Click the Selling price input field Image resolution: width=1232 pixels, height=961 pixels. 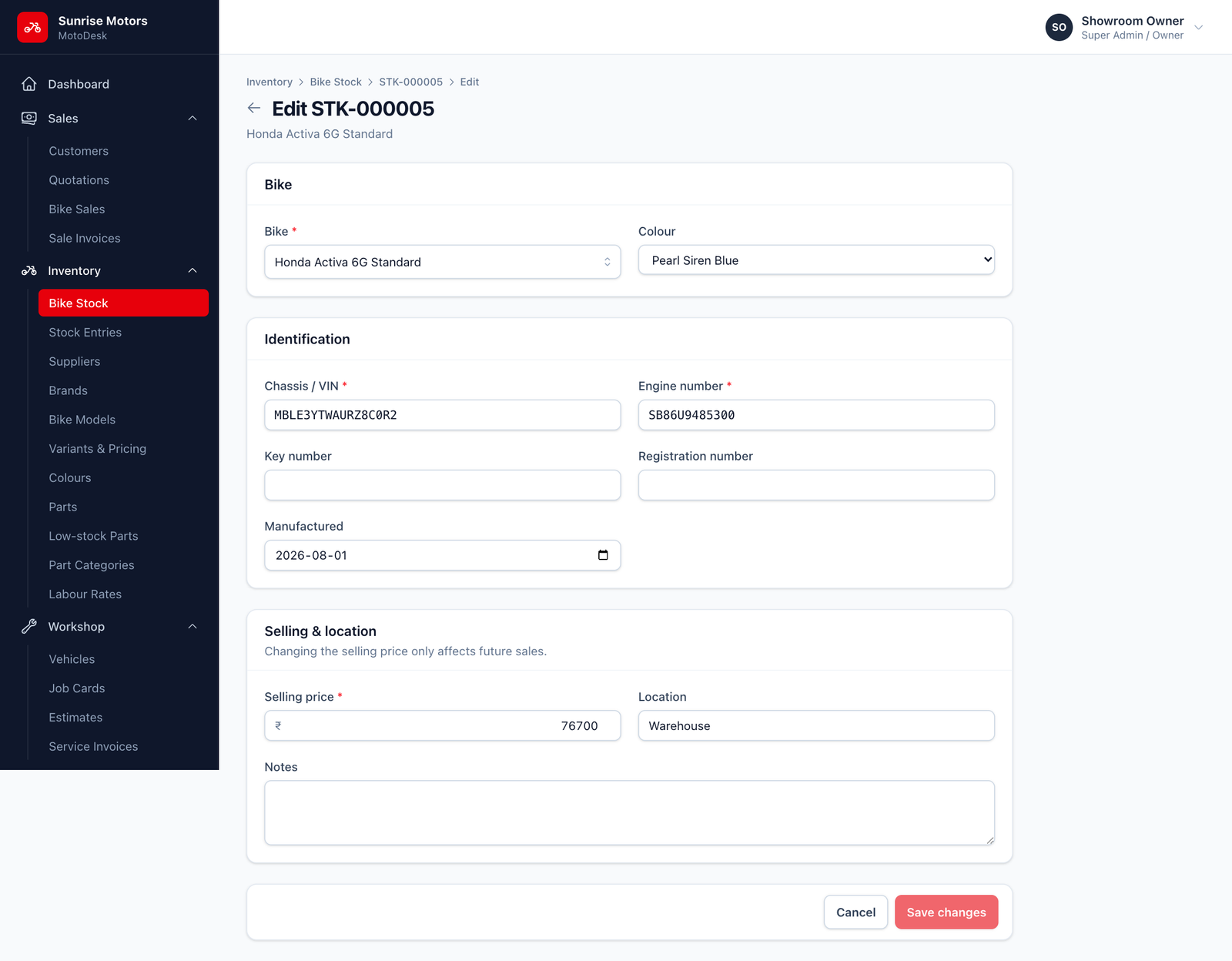point(443,725)
